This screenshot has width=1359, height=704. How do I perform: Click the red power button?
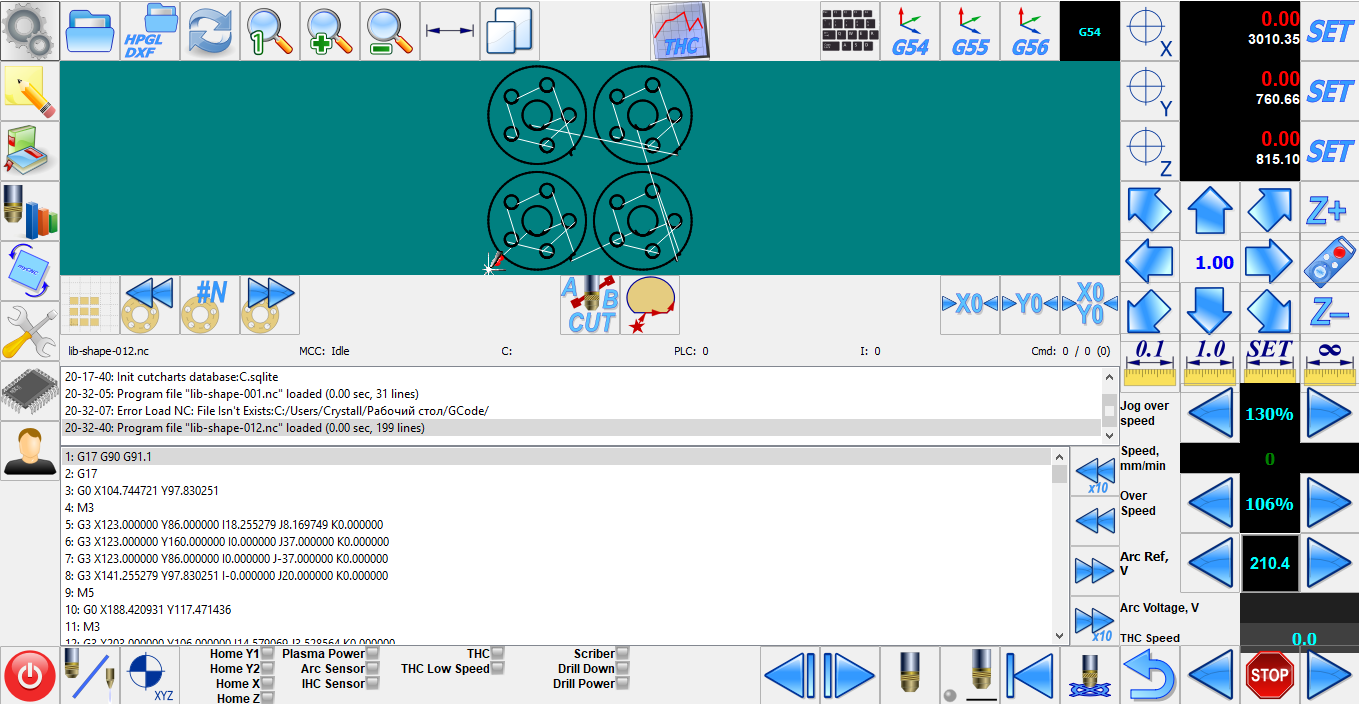pyautogui.click(x=30, y=675)
